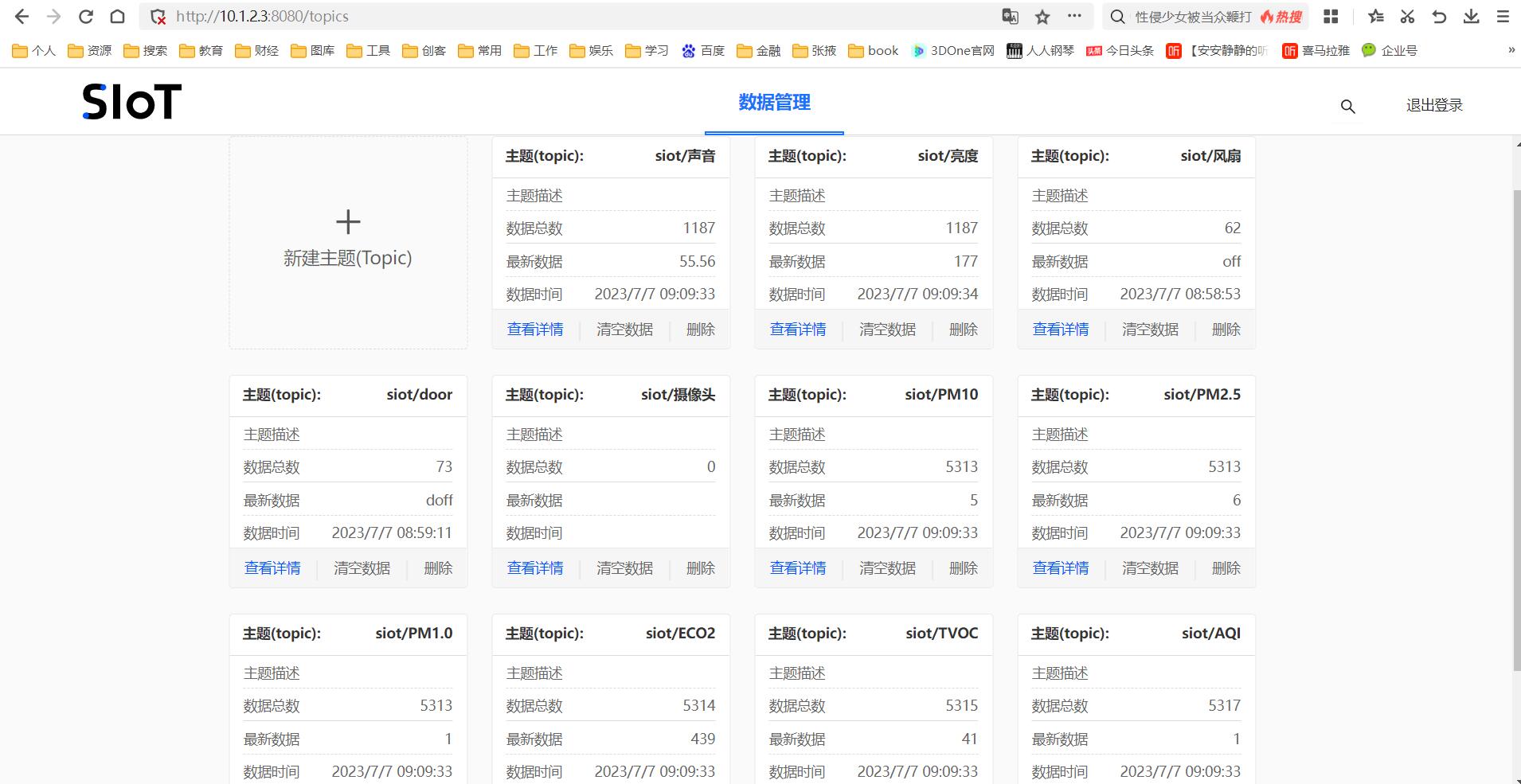Delete the siot/风扇 topic

pyautogui.click(x=1226, y=330)
